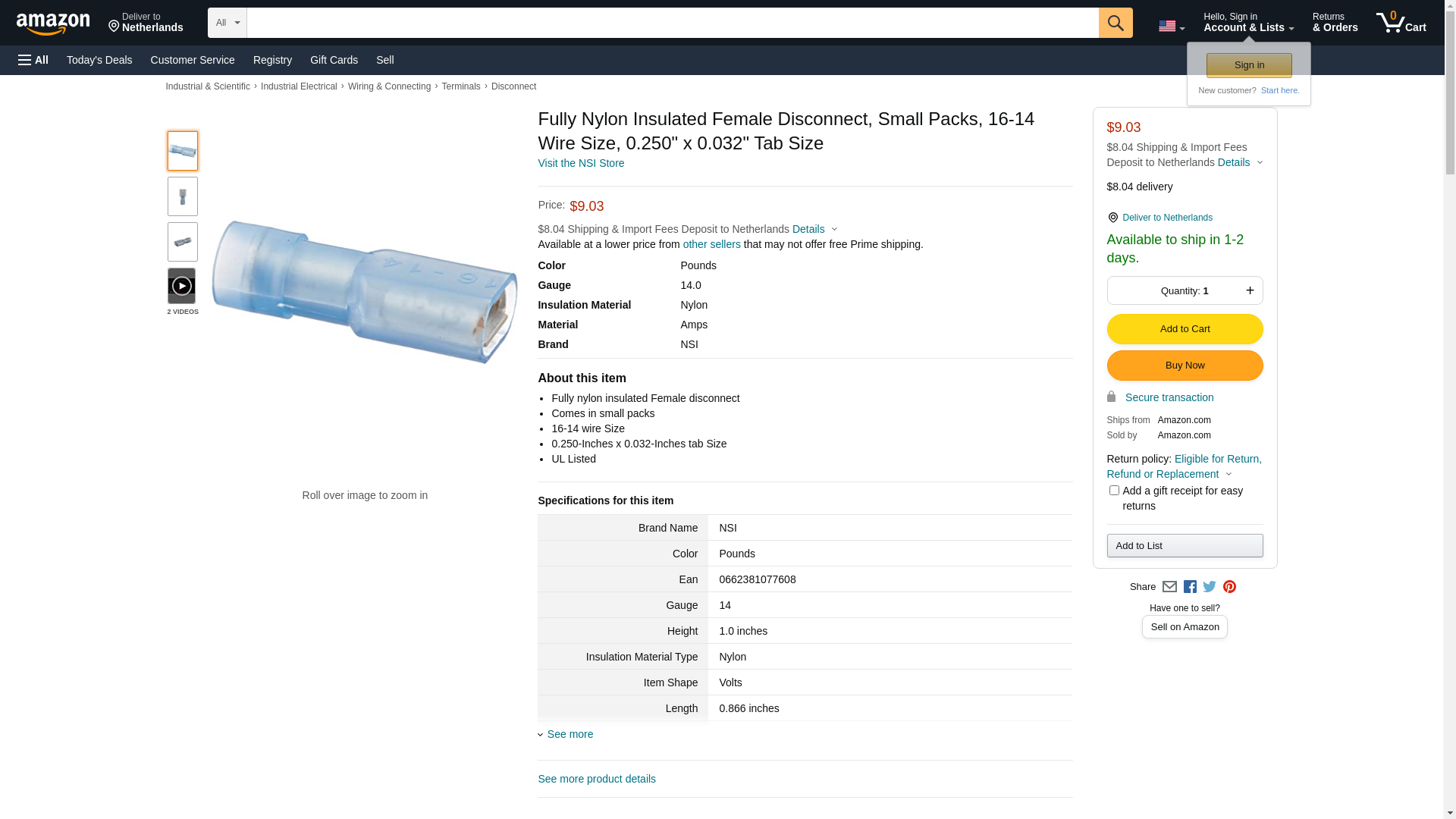Open the shopping cart icon
Viewport: 1456px width, 819px height.
click(1401, 23)
